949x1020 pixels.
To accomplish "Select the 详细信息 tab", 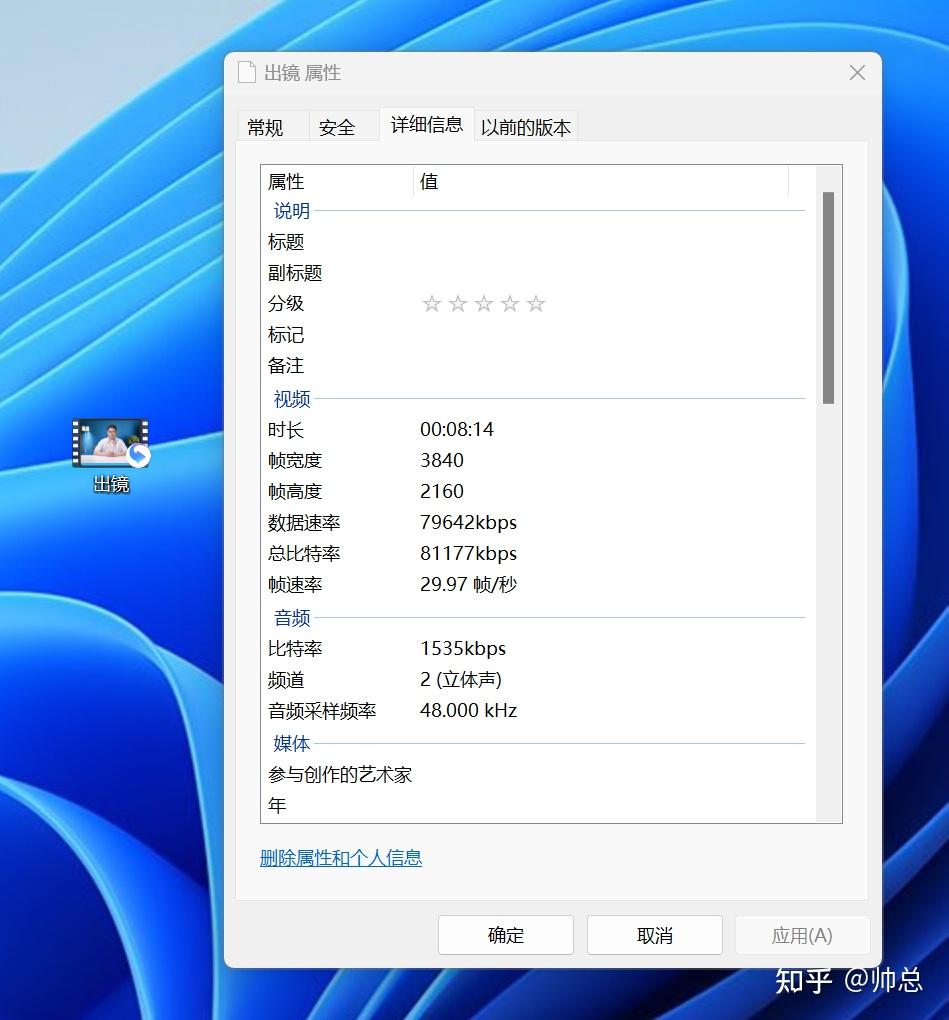I will [x=426, y=124].
